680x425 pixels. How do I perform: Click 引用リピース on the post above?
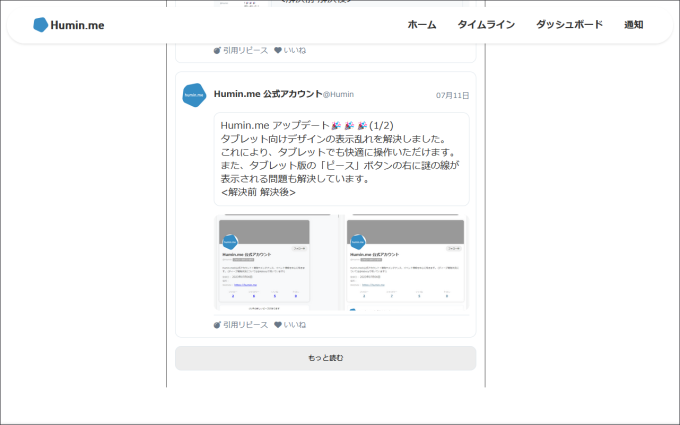[x=241, y=50]
